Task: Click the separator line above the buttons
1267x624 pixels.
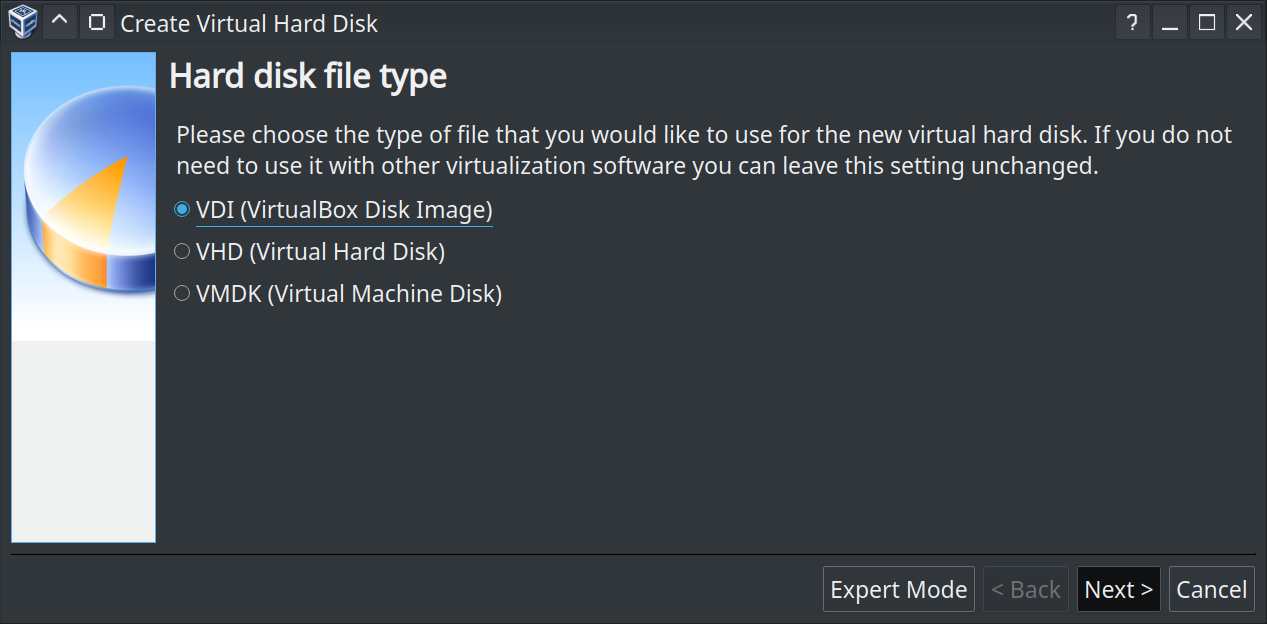Action: tap(633, 554)
